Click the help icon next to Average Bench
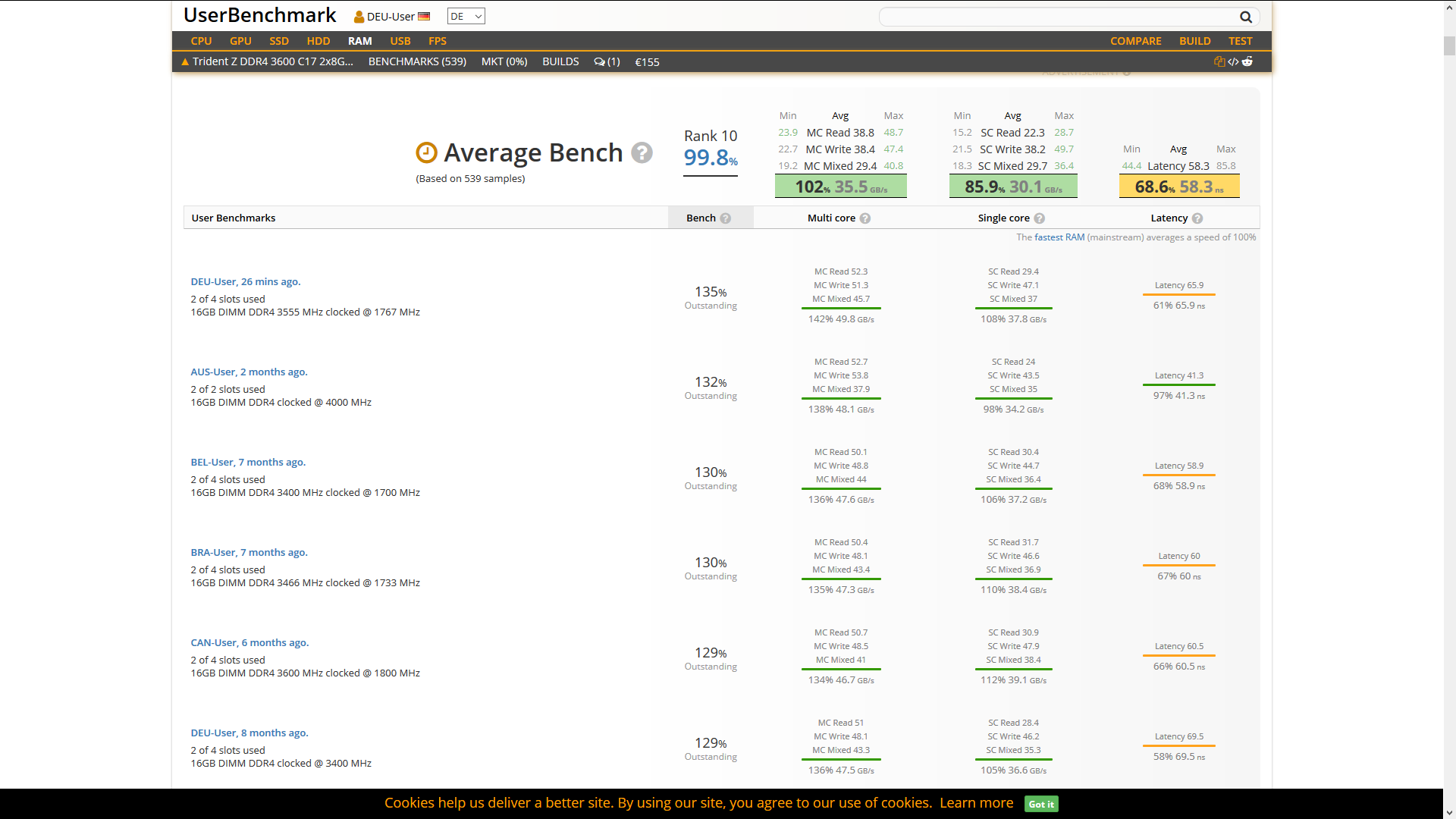Viewport: 1456px width, 819px height. point(642,152)
